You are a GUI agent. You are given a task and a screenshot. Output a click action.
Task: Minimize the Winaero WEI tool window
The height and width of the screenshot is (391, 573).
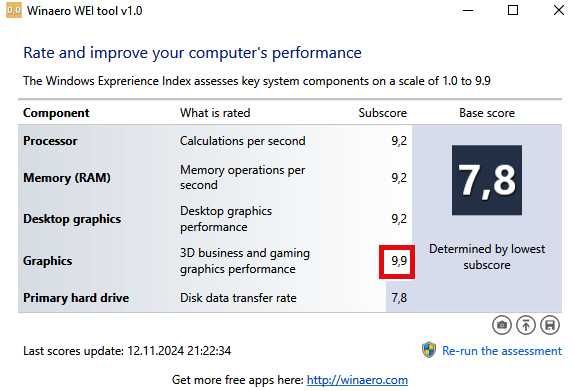[x=468, y=11]
